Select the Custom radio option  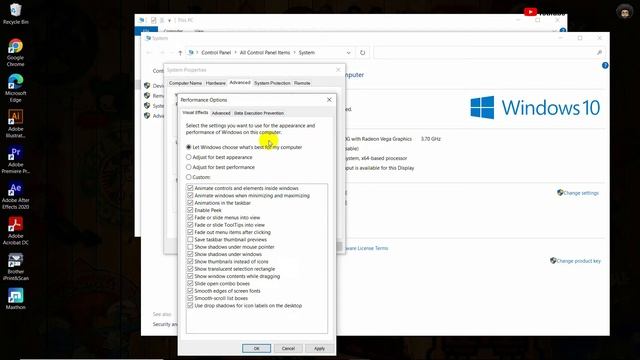(188, 177)
